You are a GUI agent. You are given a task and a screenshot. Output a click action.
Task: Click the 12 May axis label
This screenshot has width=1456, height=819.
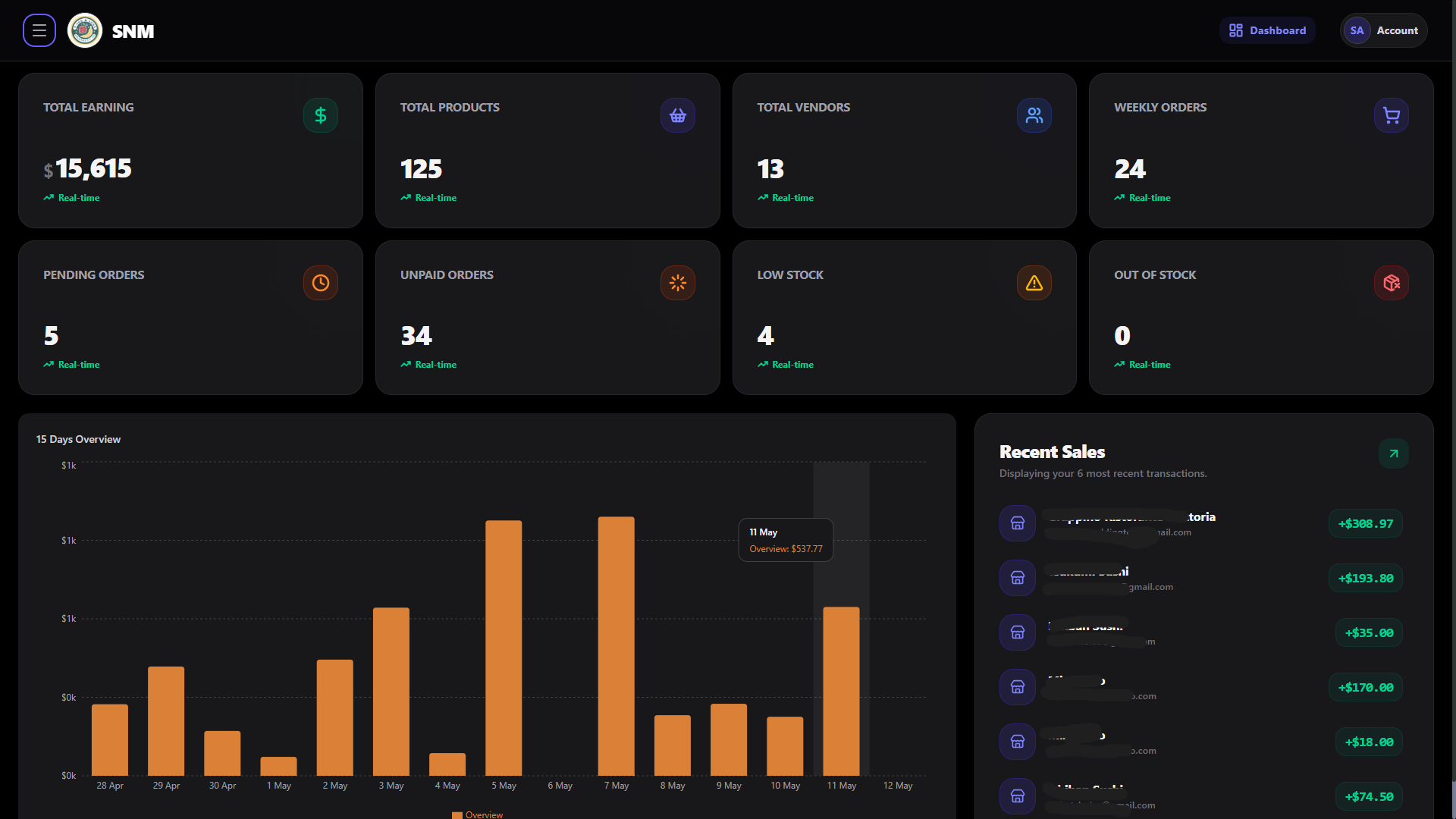(x=898, y=786)
